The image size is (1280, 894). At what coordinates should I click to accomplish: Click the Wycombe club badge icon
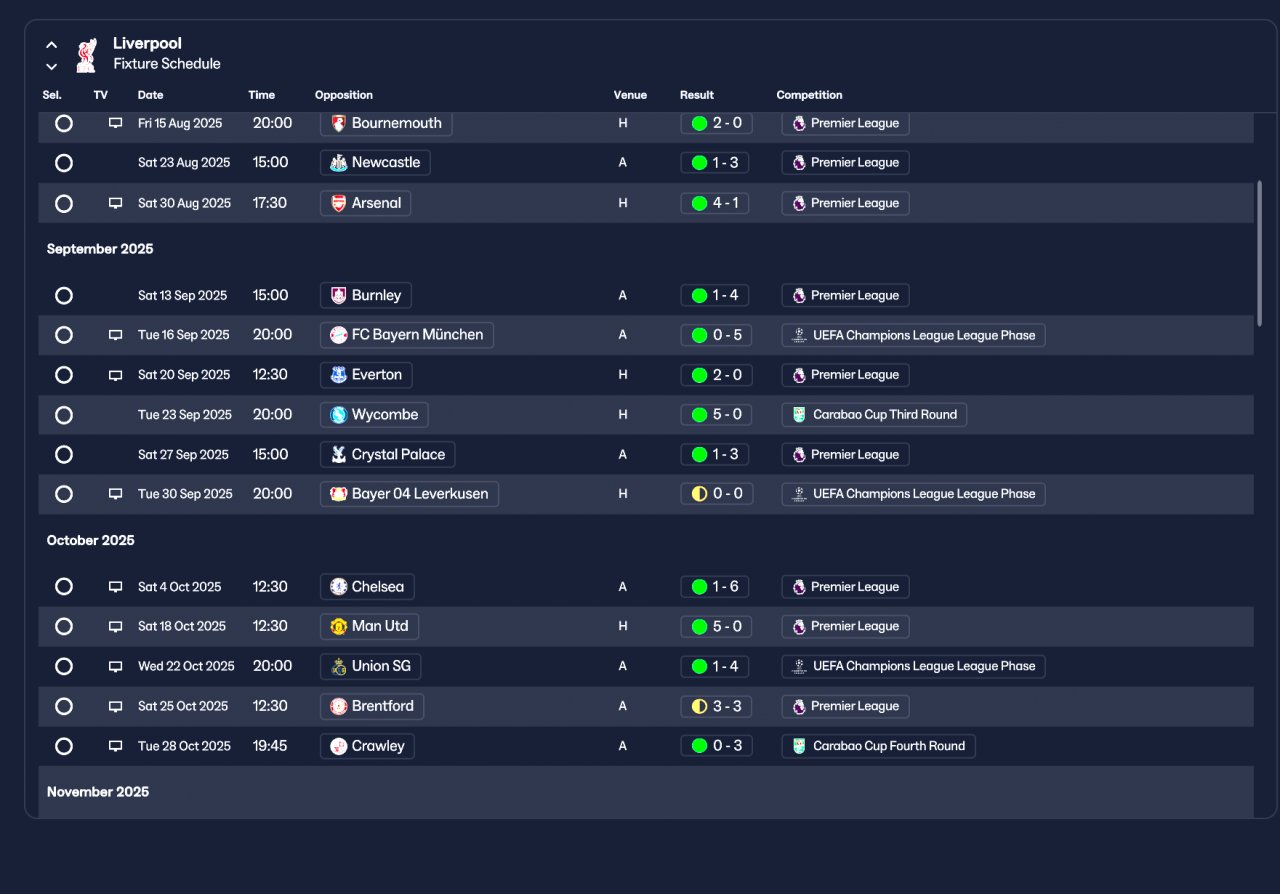(x=339, y=415)
